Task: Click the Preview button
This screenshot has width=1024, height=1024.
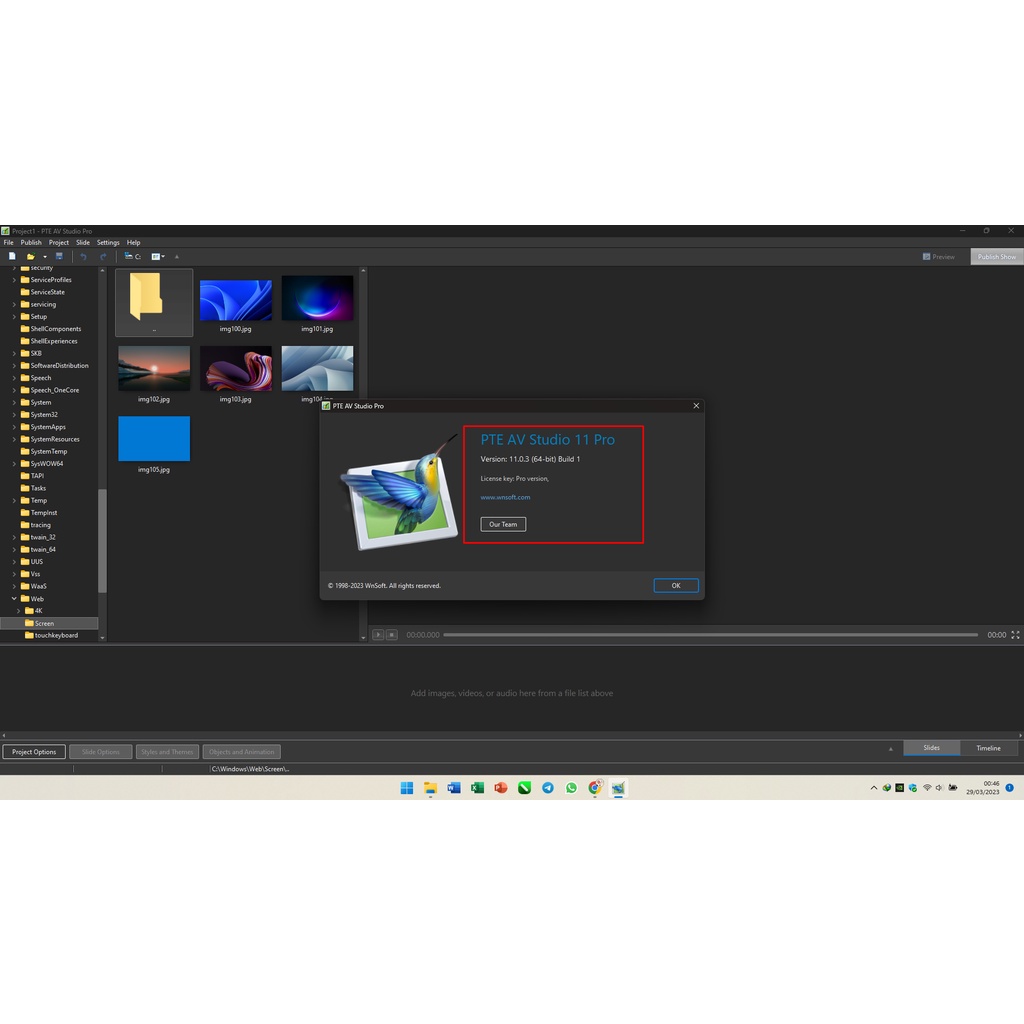Action: pyautogui.click(x=938, y=257)
